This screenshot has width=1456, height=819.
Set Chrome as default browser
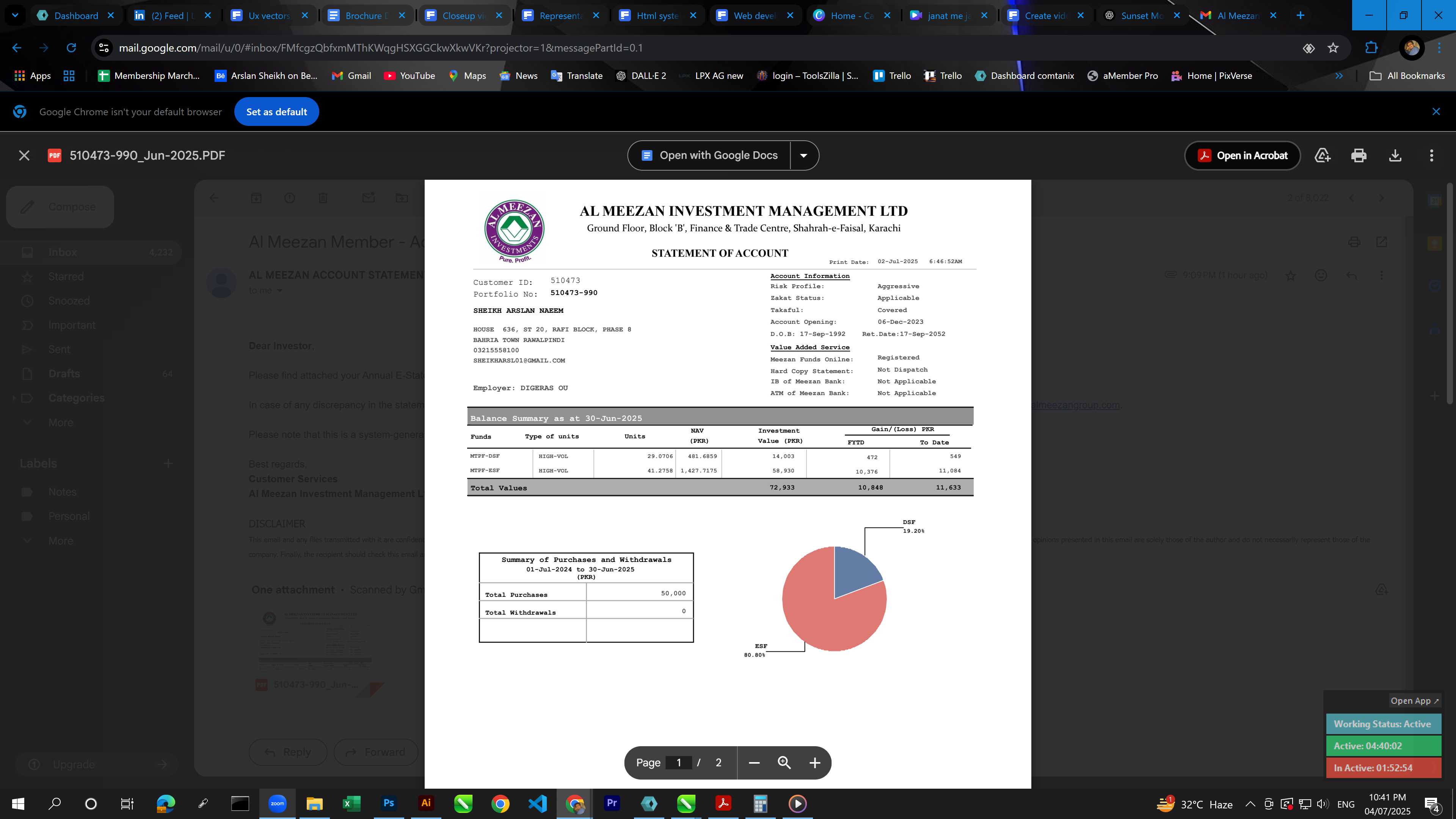pyautogui.click(x=276, y=112)
